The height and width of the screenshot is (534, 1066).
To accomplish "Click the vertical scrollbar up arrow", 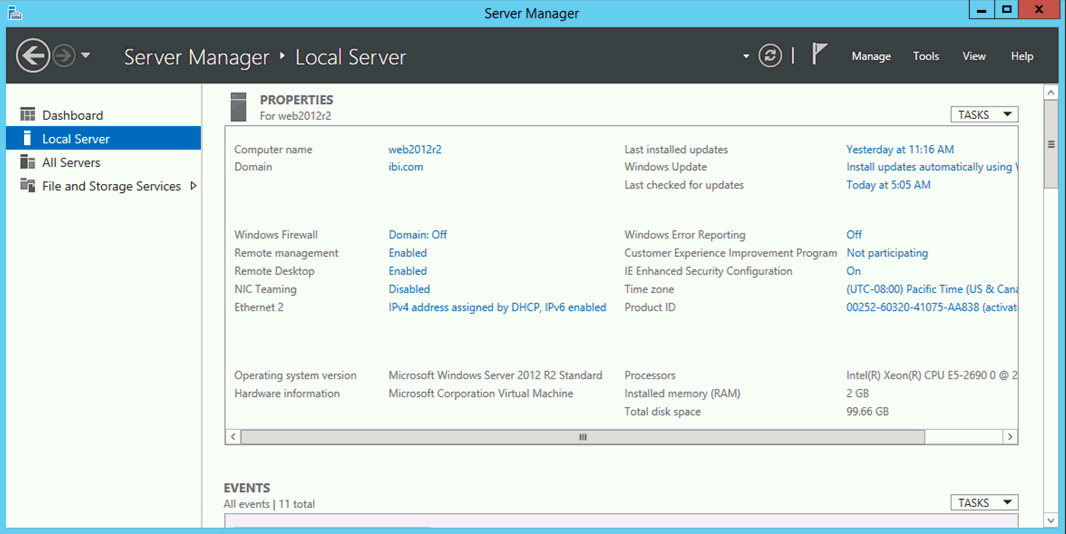I will click(x=1051, y=92).
